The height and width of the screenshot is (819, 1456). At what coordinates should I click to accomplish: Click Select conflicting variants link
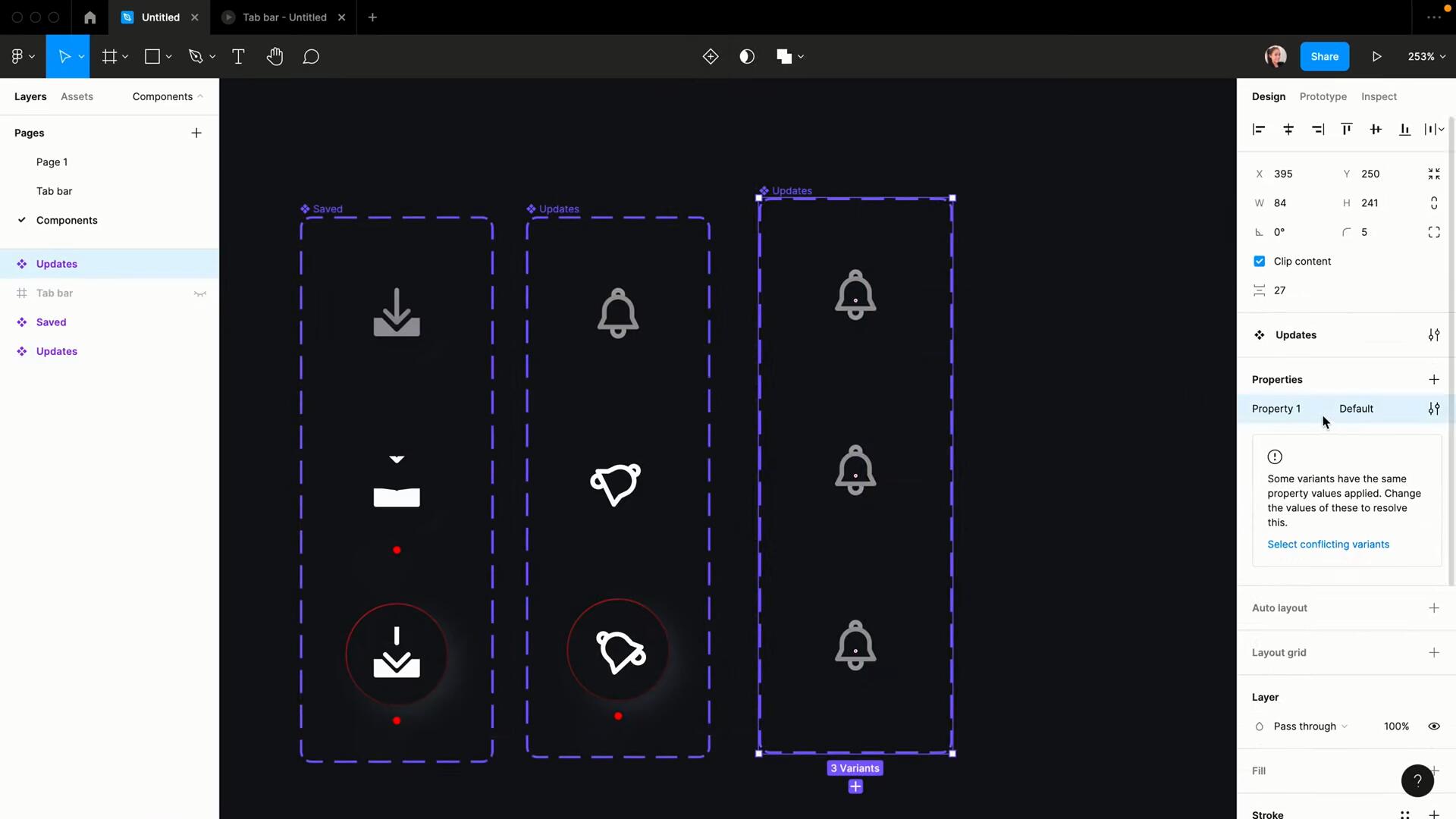[1328, 544]
